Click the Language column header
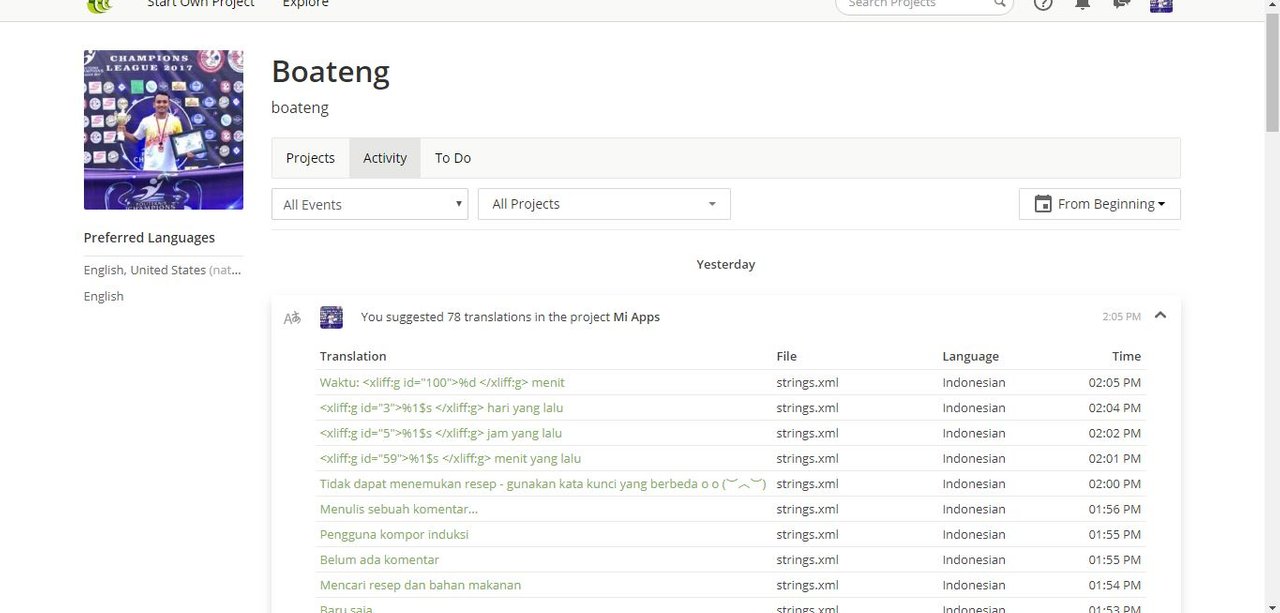This screenshot has height=613, width=1280. (x=970, y=356)
